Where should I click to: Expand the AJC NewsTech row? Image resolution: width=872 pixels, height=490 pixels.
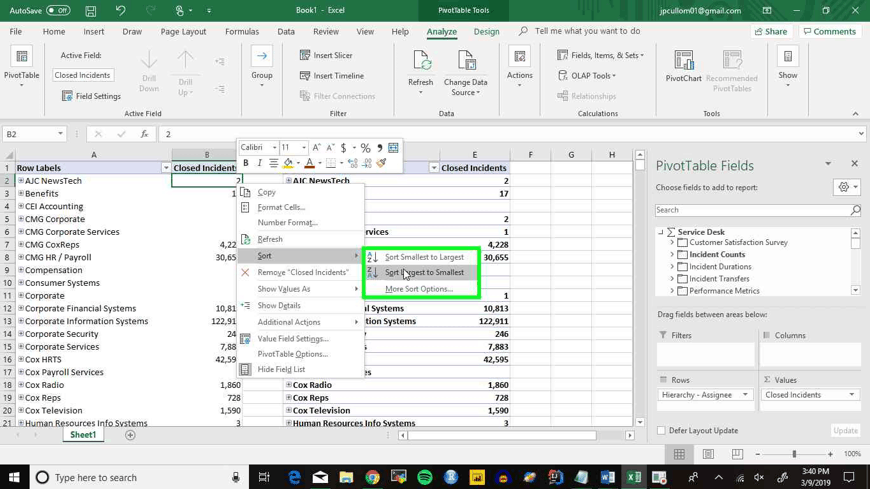[21, 180]
